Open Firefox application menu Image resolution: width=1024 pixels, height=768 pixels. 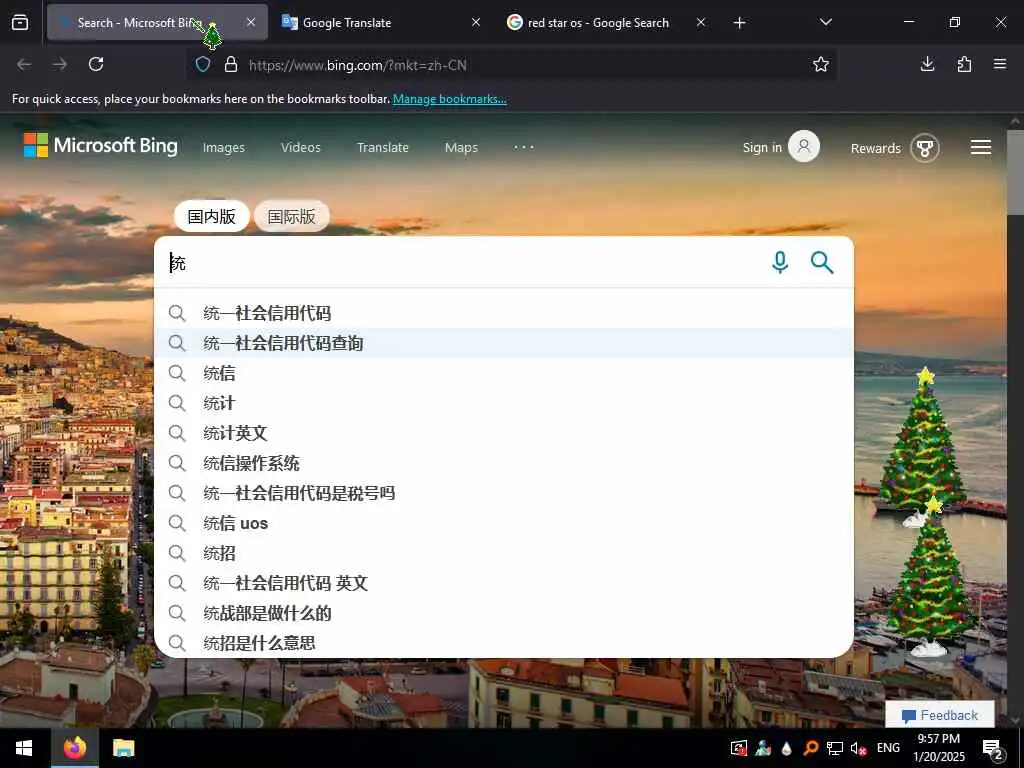click(x=1000, y=64)
